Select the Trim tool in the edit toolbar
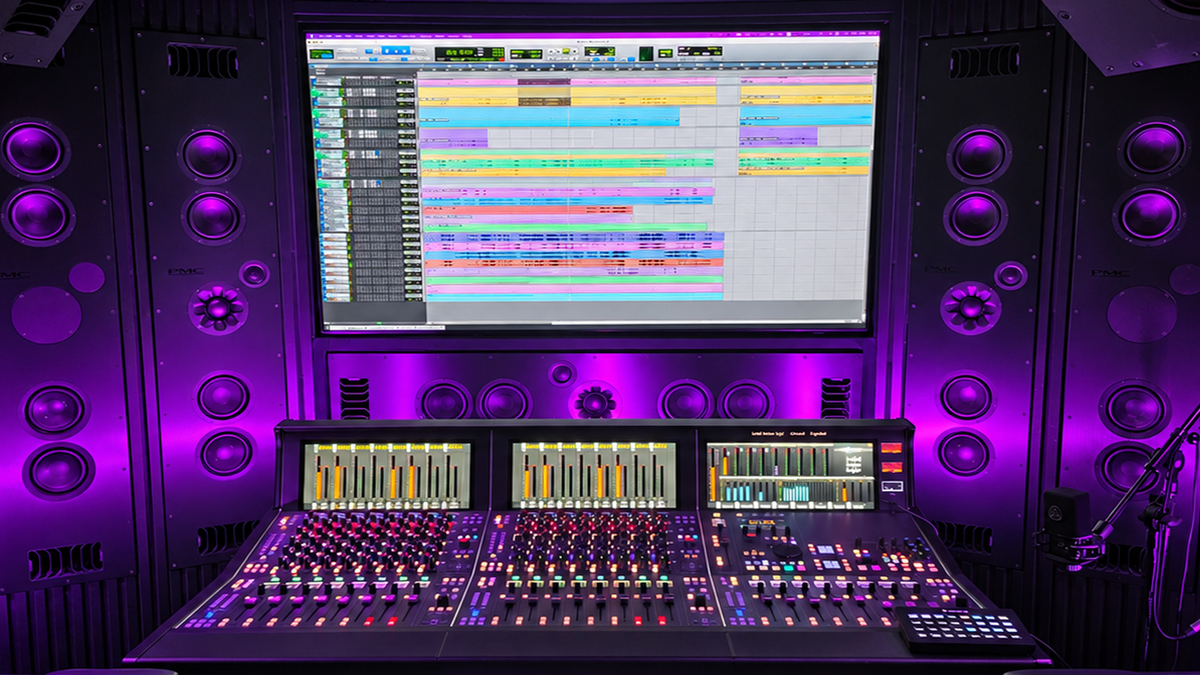This screenshot has height=675, width=1200. 388,51
